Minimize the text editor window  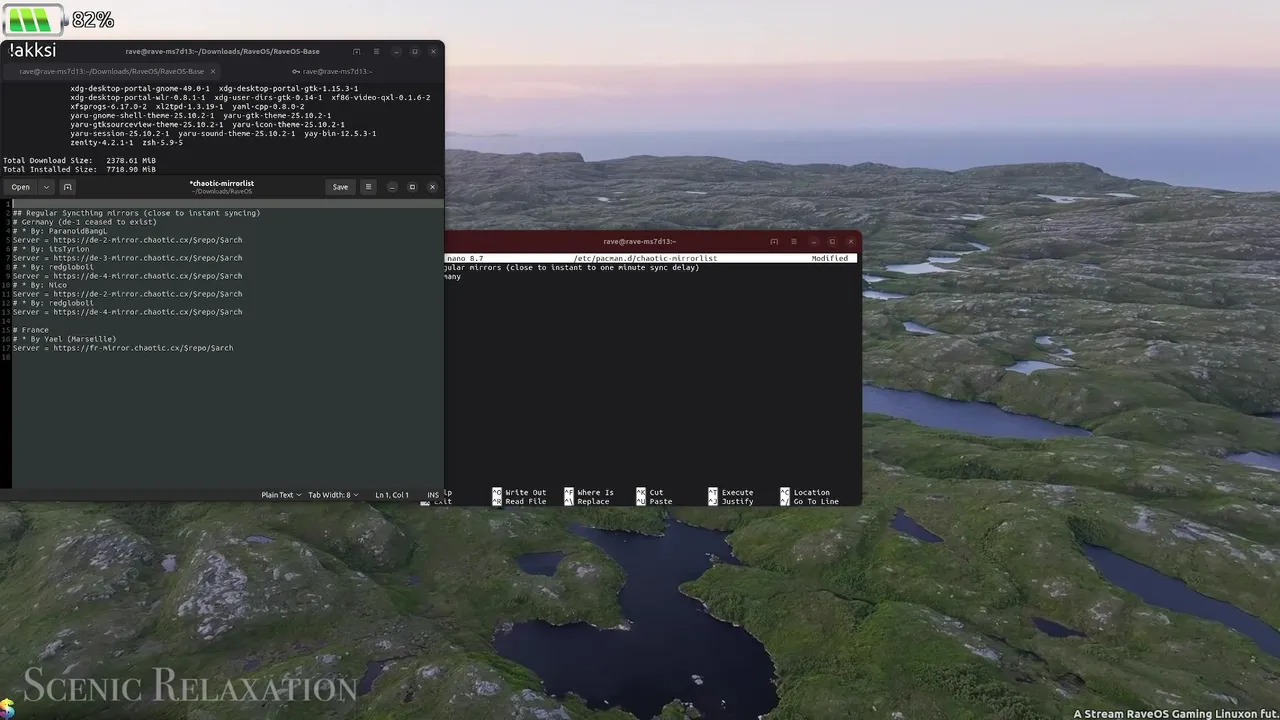392,187
